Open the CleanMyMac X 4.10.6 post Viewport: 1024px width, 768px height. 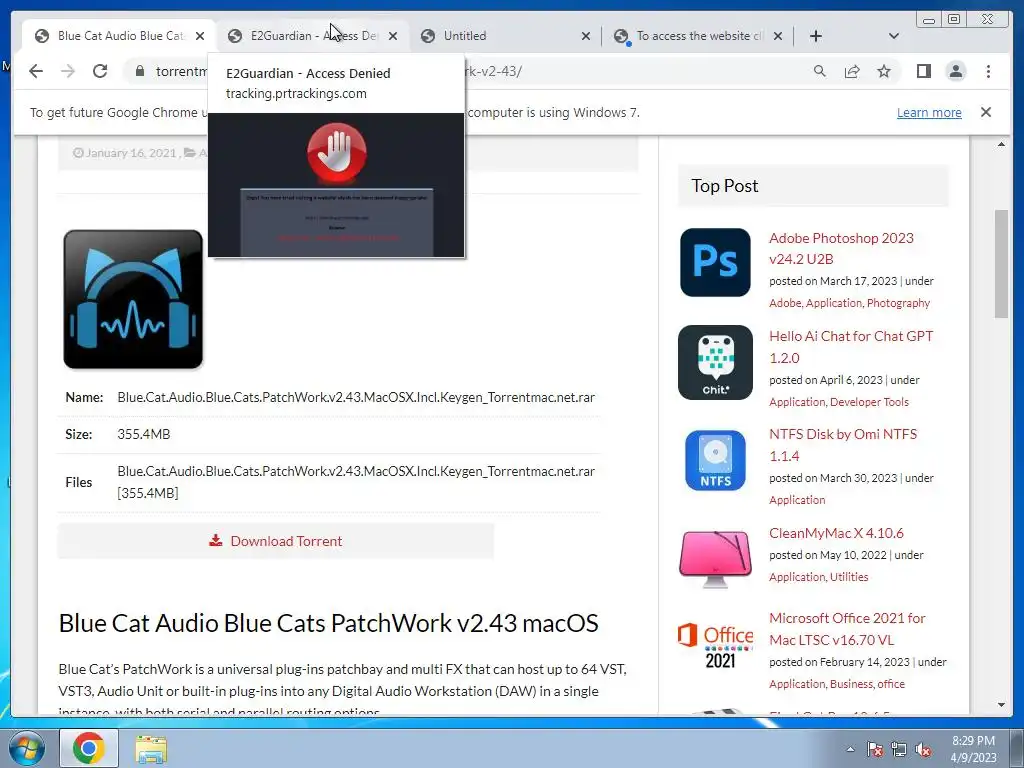pos(837,533)
